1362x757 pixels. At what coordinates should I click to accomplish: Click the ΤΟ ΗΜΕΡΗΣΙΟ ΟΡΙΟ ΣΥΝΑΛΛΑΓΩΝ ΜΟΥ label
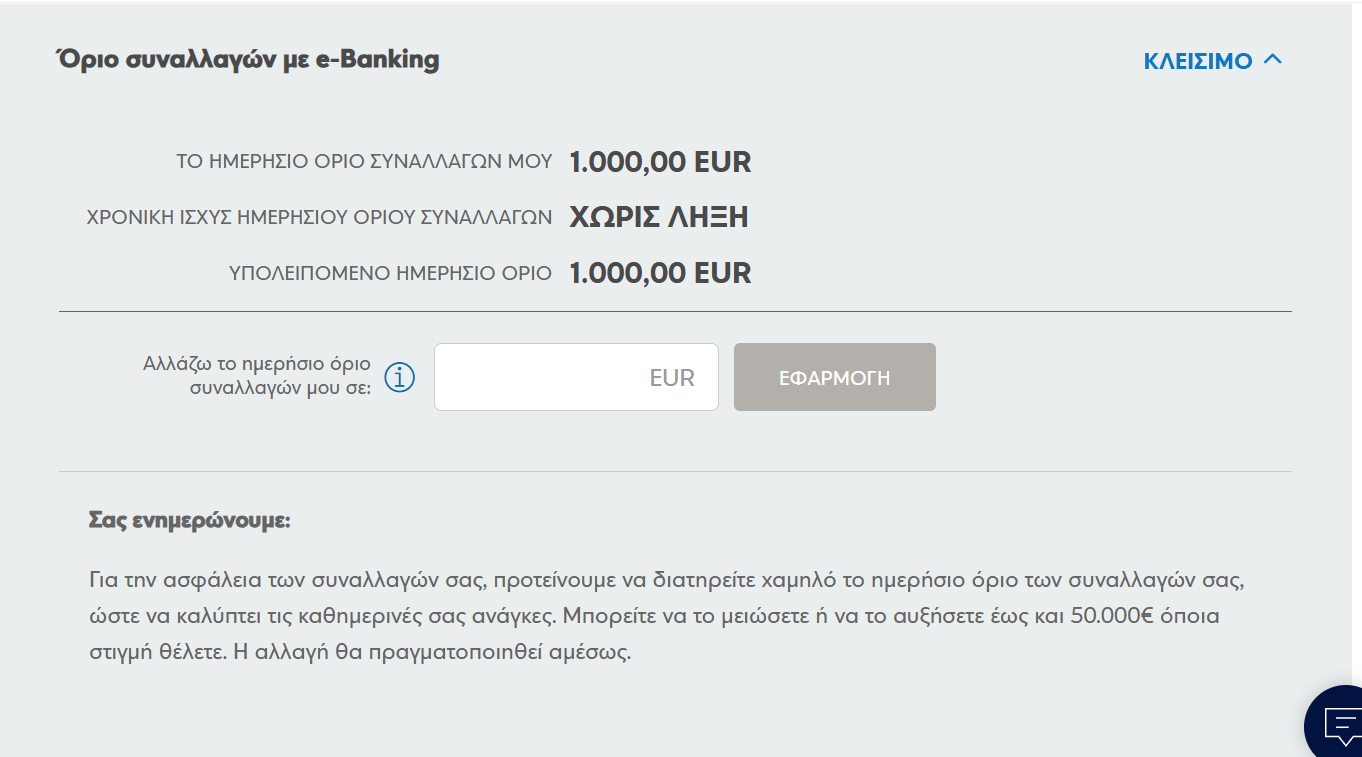pyautogui.click(x=364, y=162)
